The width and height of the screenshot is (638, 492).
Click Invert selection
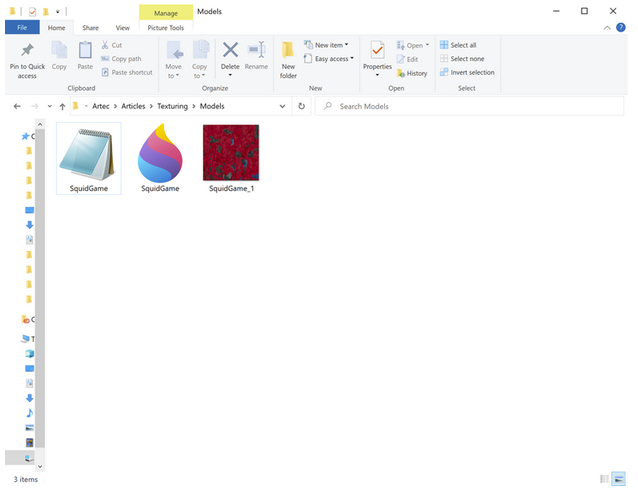tap(468, 72)
